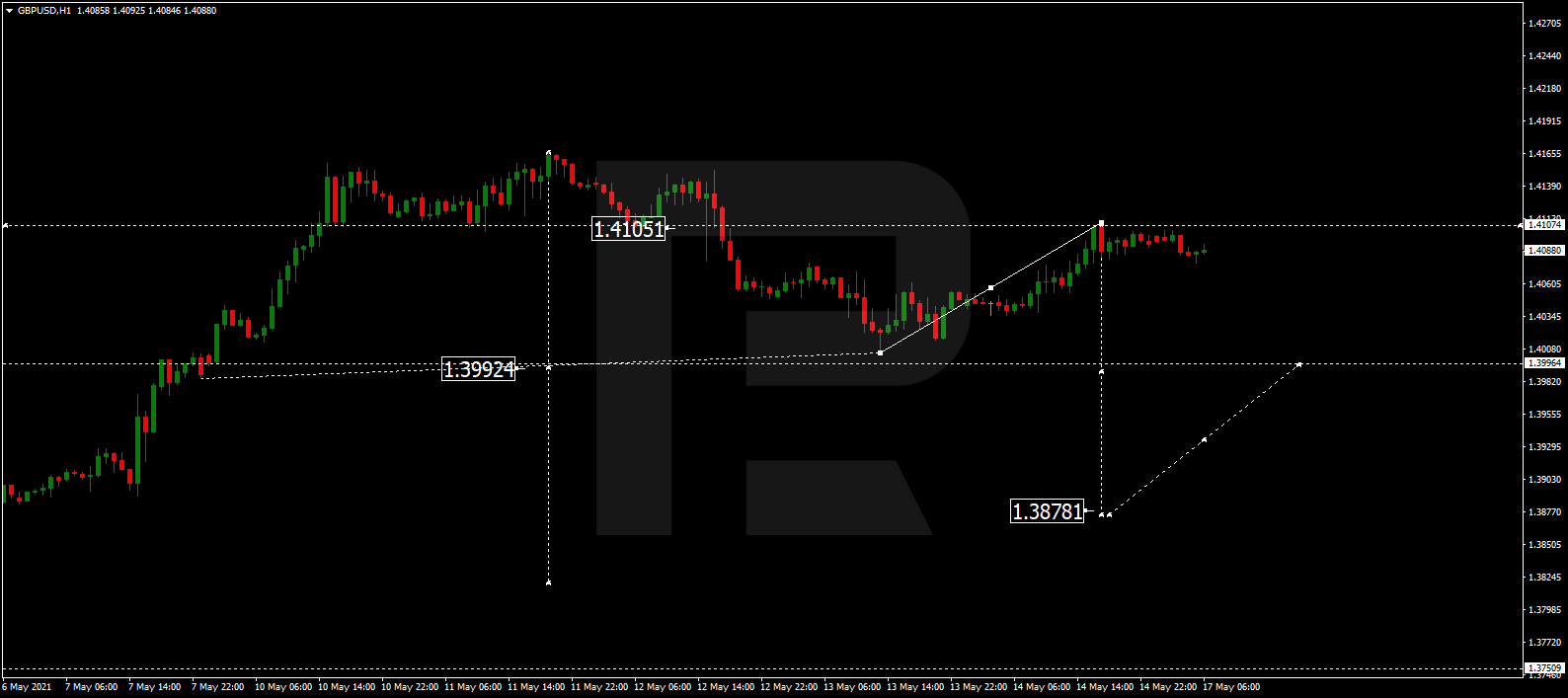This screenshot has height=698, width=1568.
Task: Click the 1.39555 price scale label
Action: coord(1544,415)
